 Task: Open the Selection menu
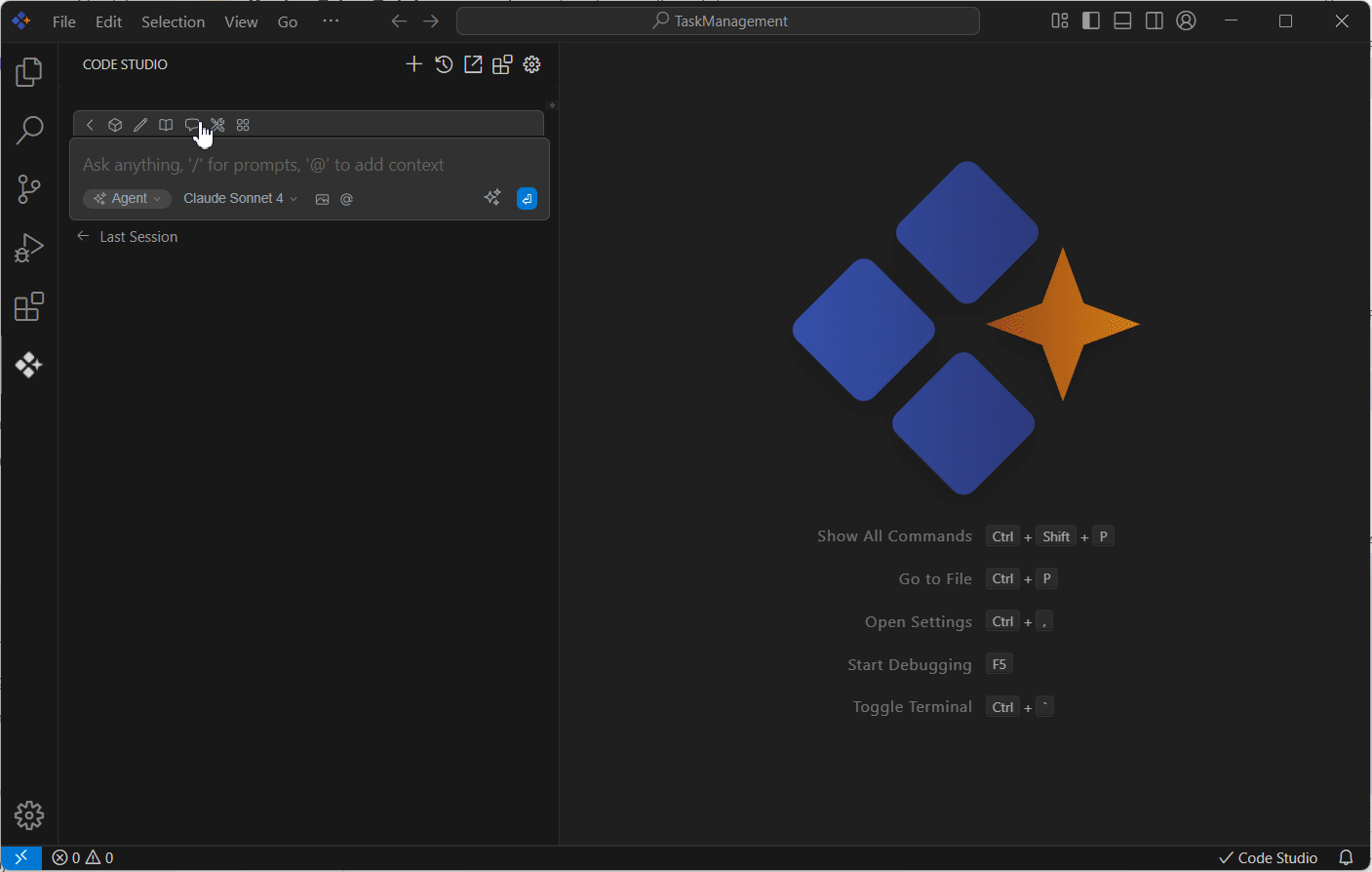[x=173, y=21]
